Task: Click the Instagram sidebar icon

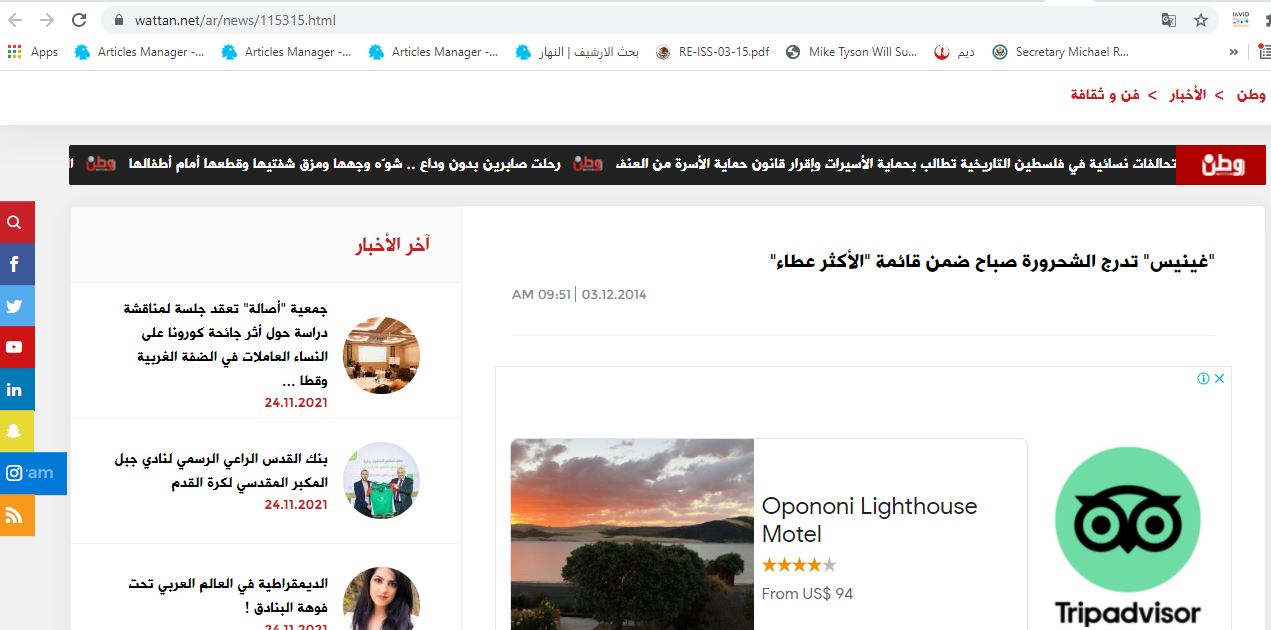Action: pyautogui.click(x=15, y=473)
